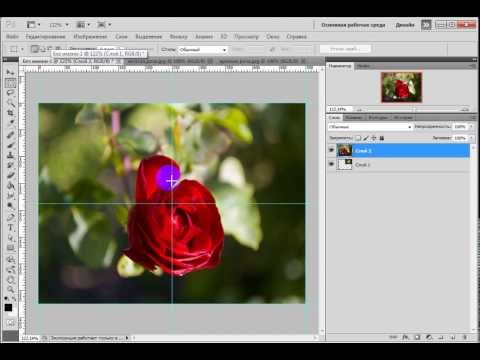Delete layer with the trash icon
Viewport: 480px width, 360px height.
pos(465,337)
